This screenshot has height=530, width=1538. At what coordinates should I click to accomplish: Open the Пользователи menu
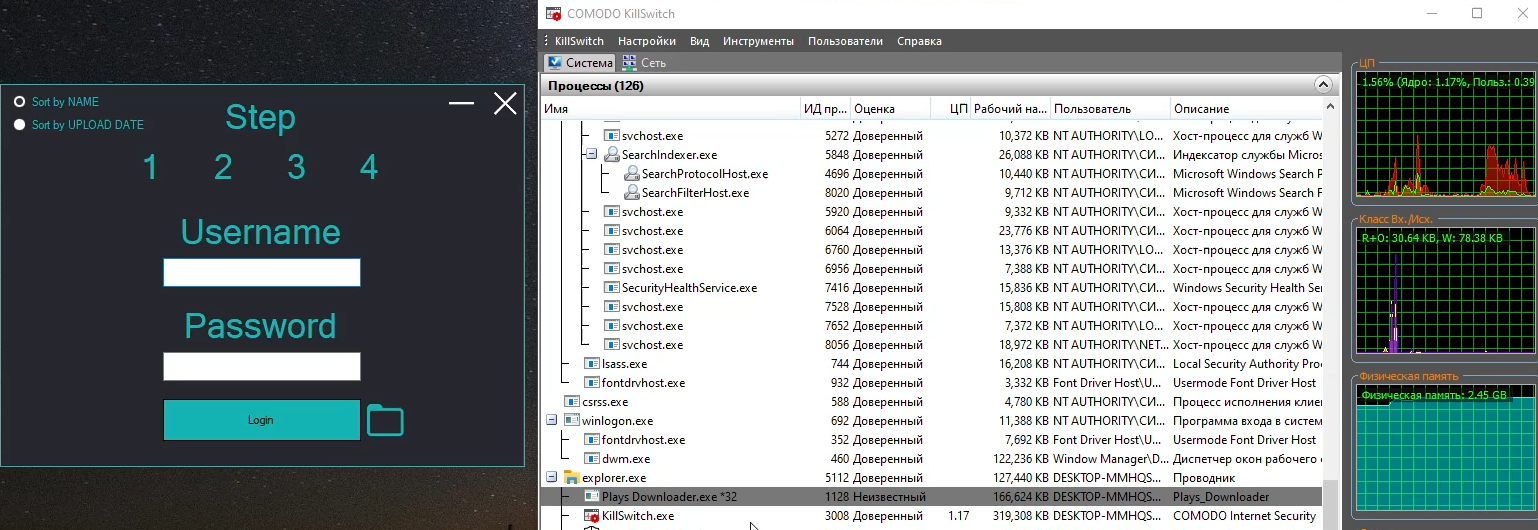click(x=845, y=41)
